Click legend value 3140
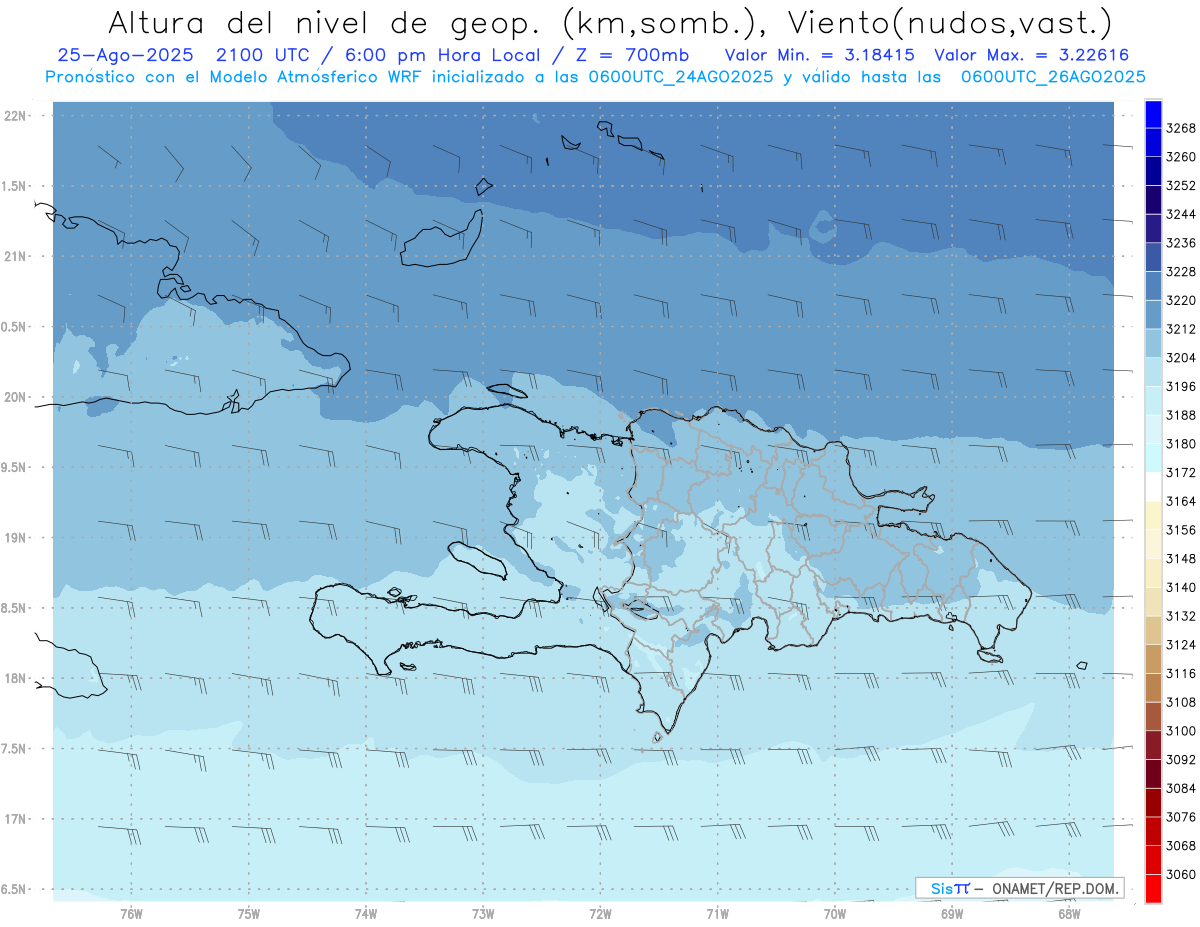 pos(1181,587)
